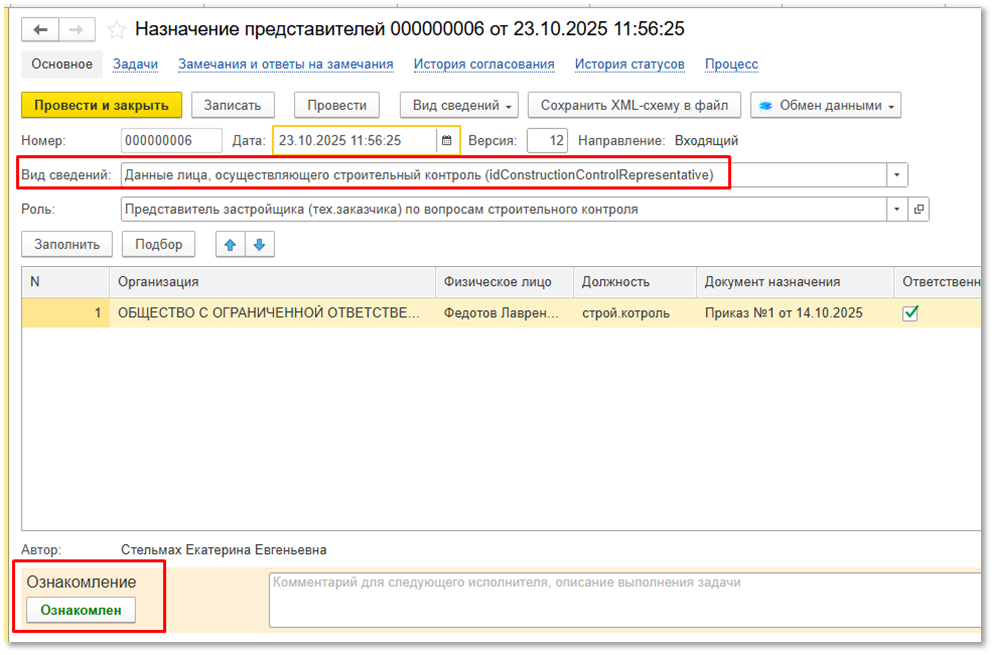Expand the Вид сведений field dropdown
Screen dimensions: 994x655
click(x=896, y=175)
